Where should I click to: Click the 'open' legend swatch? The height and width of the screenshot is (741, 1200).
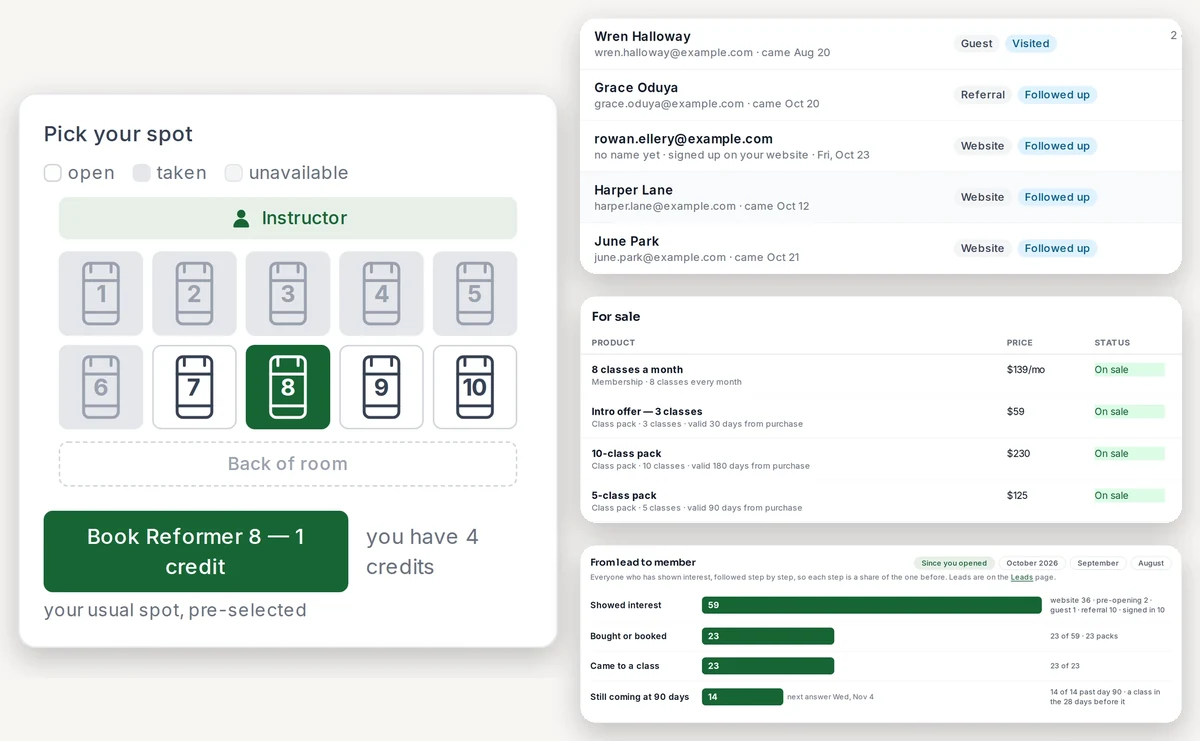click(x=53, y=173)
